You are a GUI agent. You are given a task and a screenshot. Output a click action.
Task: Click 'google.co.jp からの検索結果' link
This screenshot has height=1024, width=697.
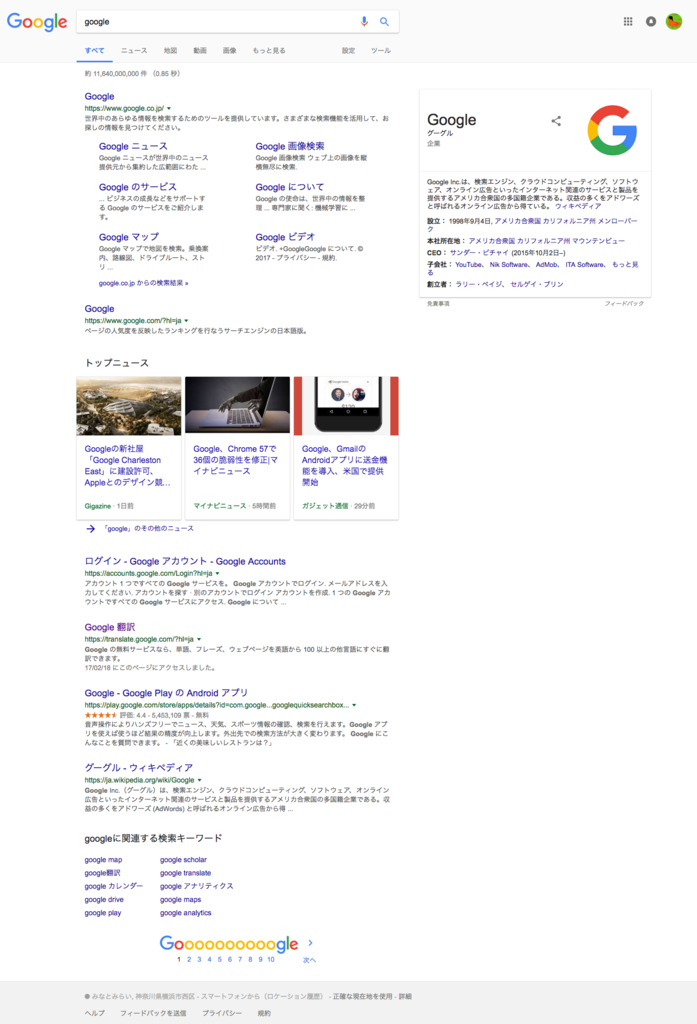(144, 283)
